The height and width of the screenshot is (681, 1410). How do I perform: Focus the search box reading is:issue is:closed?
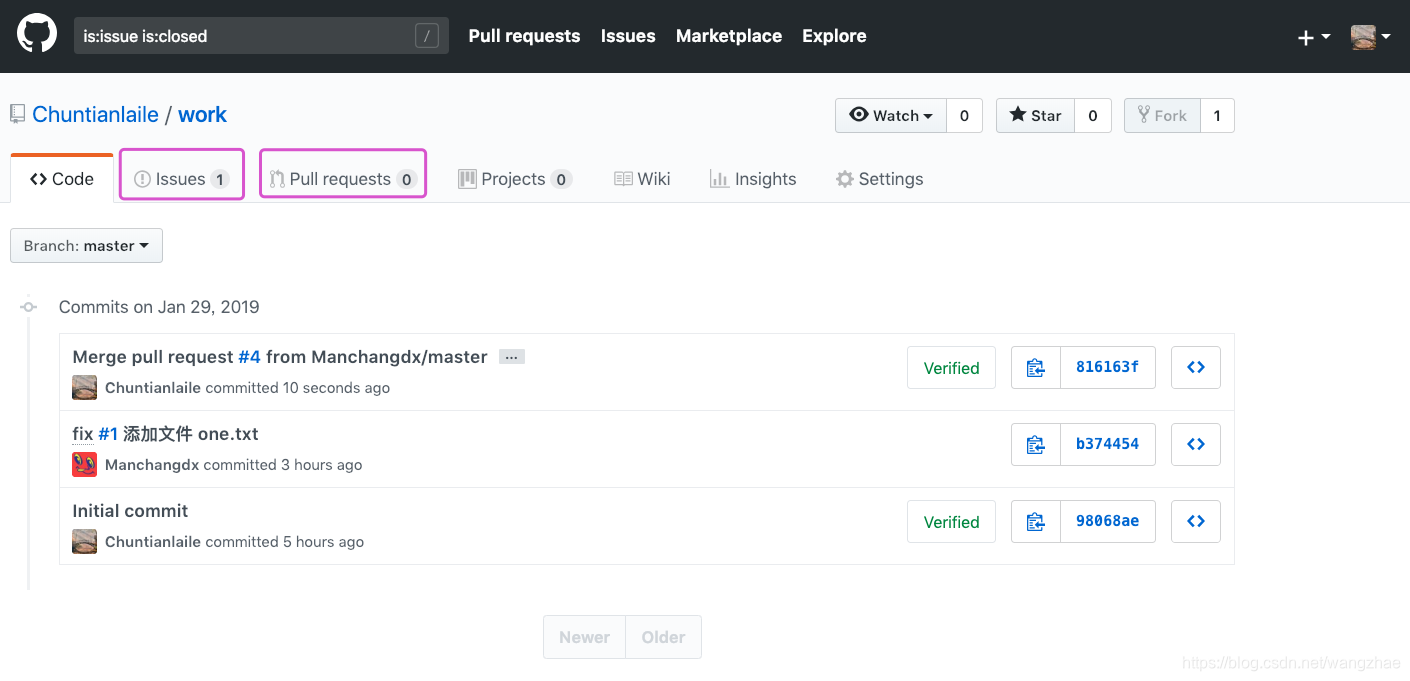tap(261, 36)
